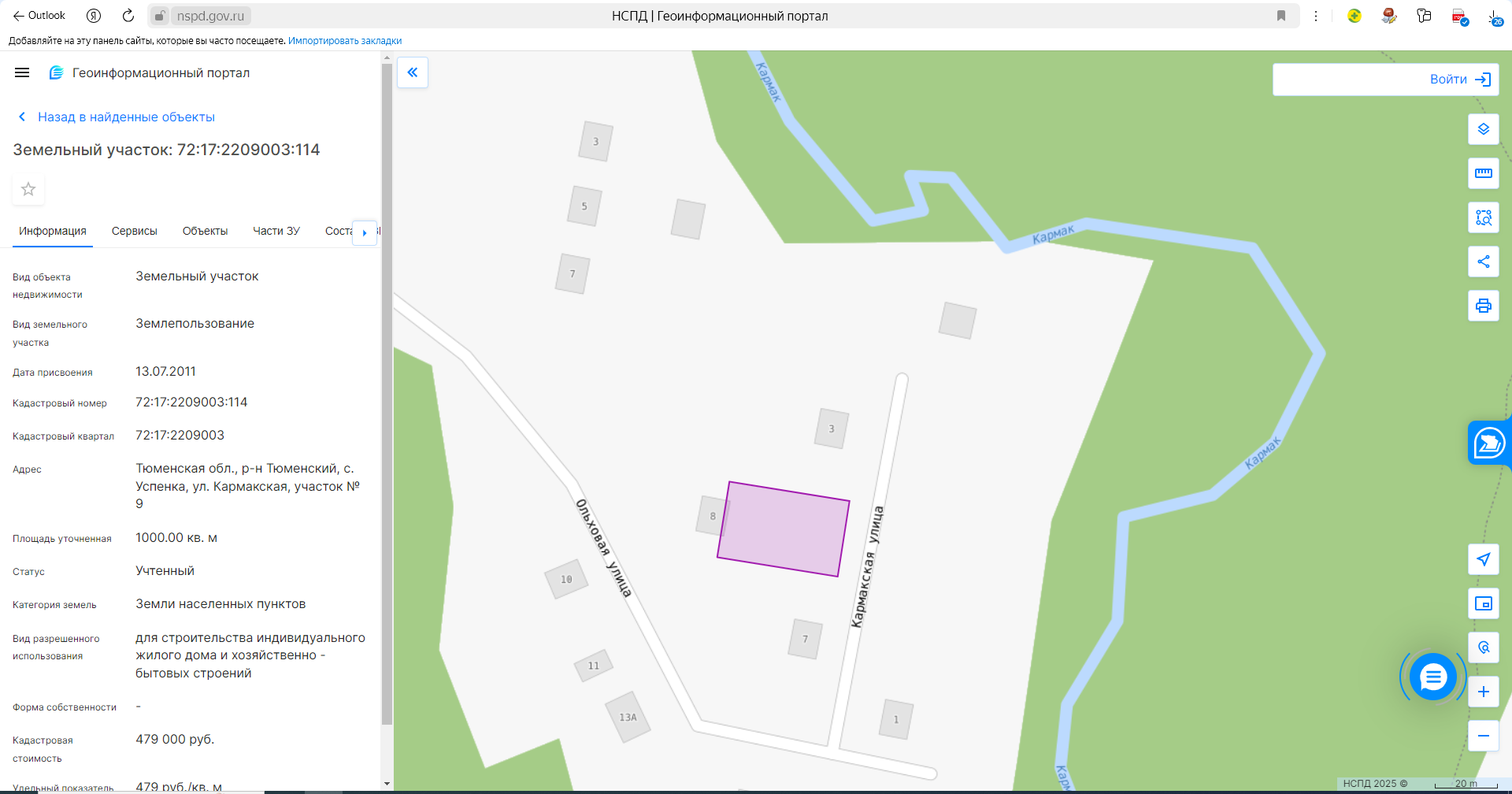This screenshot has width=1512, height=794.
Task: Add land plot to favorites star
Action: (x=28, y=189)
